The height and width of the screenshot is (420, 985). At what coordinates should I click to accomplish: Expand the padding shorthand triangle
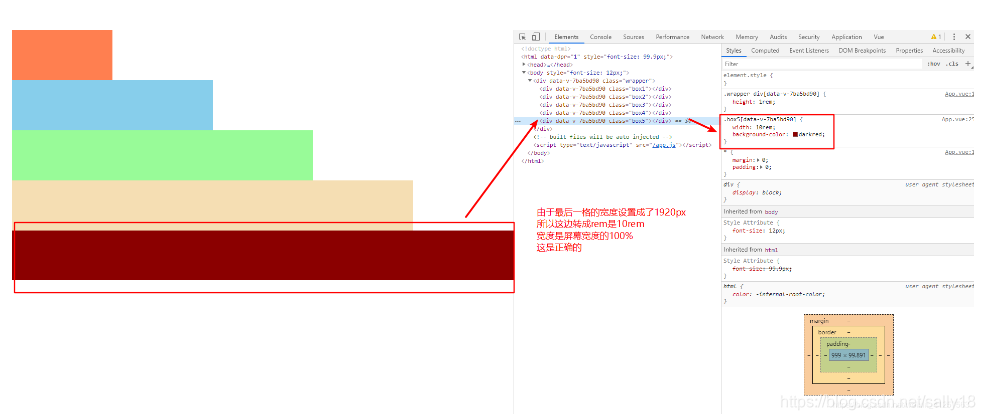(759, 168)
